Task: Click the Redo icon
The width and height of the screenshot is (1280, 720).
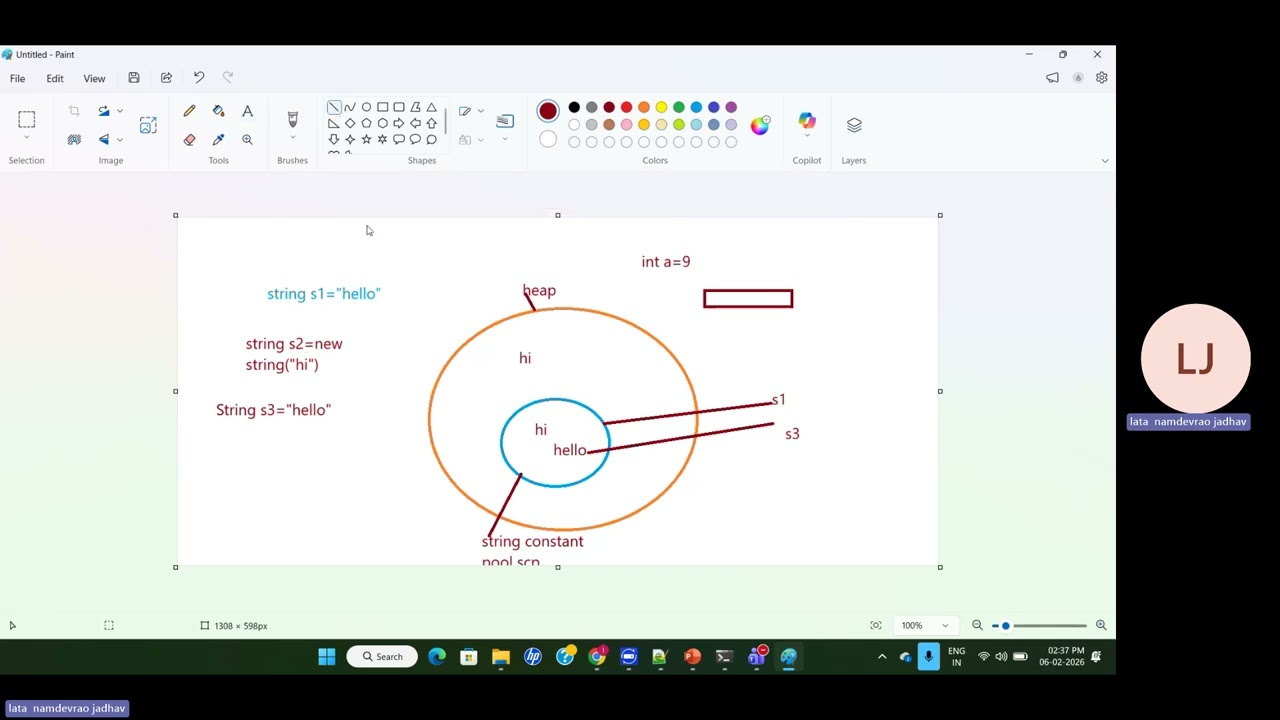Action: click(x=228, y=78)
